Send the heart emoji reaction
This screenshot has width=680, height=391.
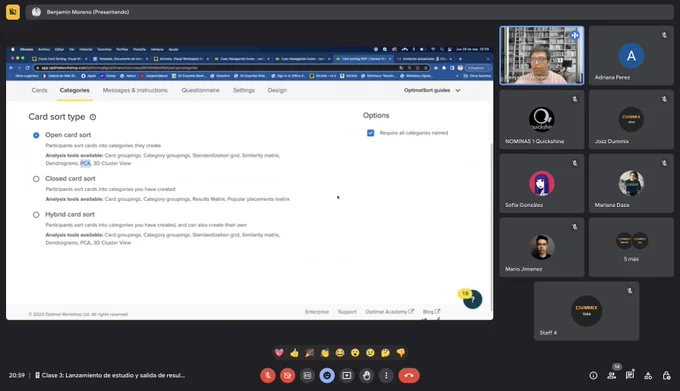[279, 353]
